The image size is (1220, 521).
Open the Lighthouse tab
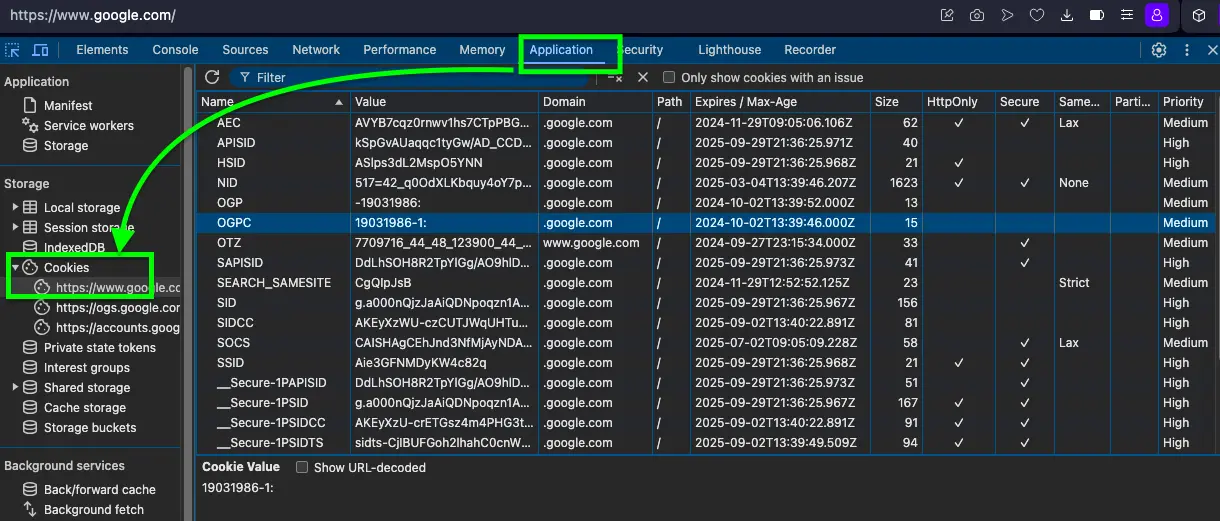[x=729, y=50]
